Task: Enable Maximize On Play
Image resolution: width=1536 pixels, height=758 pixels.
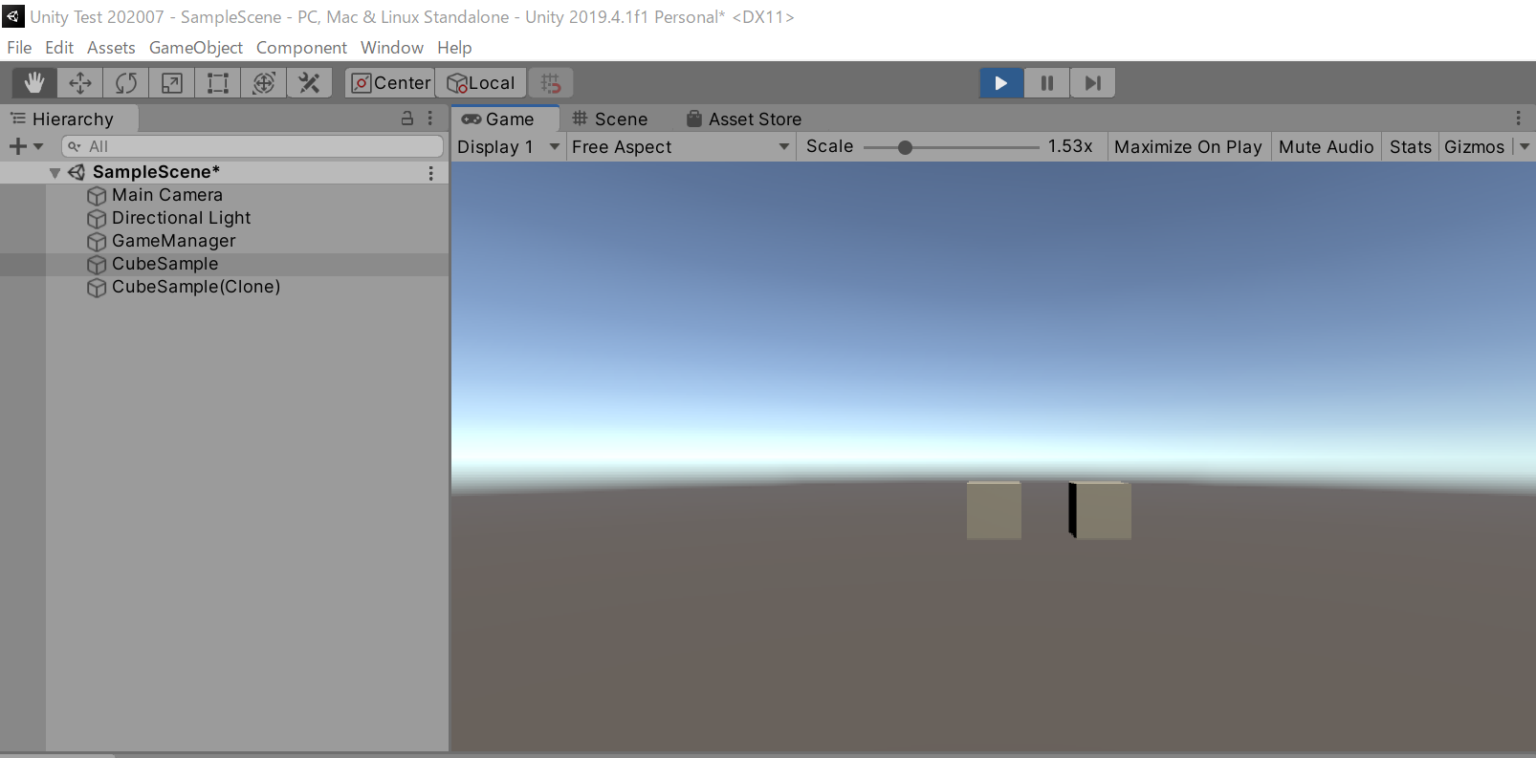Action: [1188, 146]
